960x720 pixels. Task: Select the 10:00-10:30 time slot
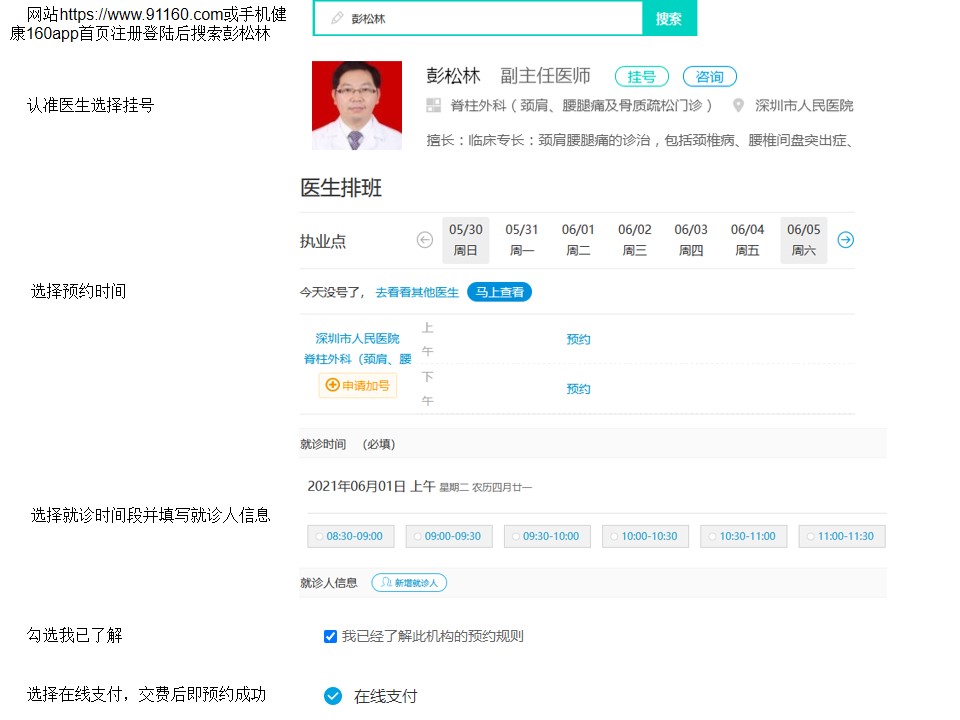coord(645,536)
